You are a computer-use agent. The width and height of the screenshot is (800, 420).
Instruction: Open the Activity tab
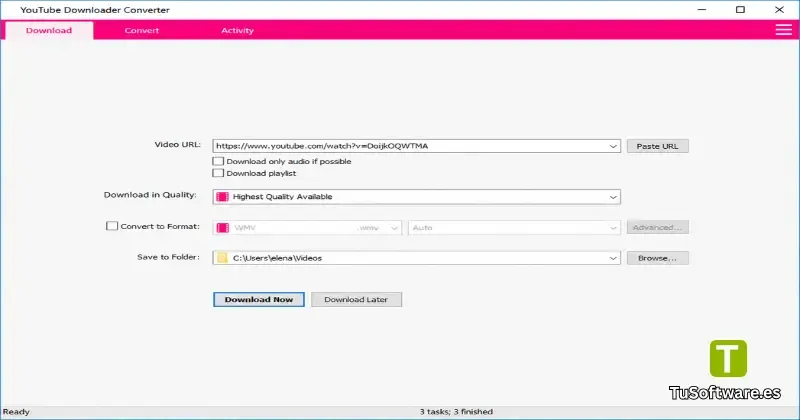(237, 30)
